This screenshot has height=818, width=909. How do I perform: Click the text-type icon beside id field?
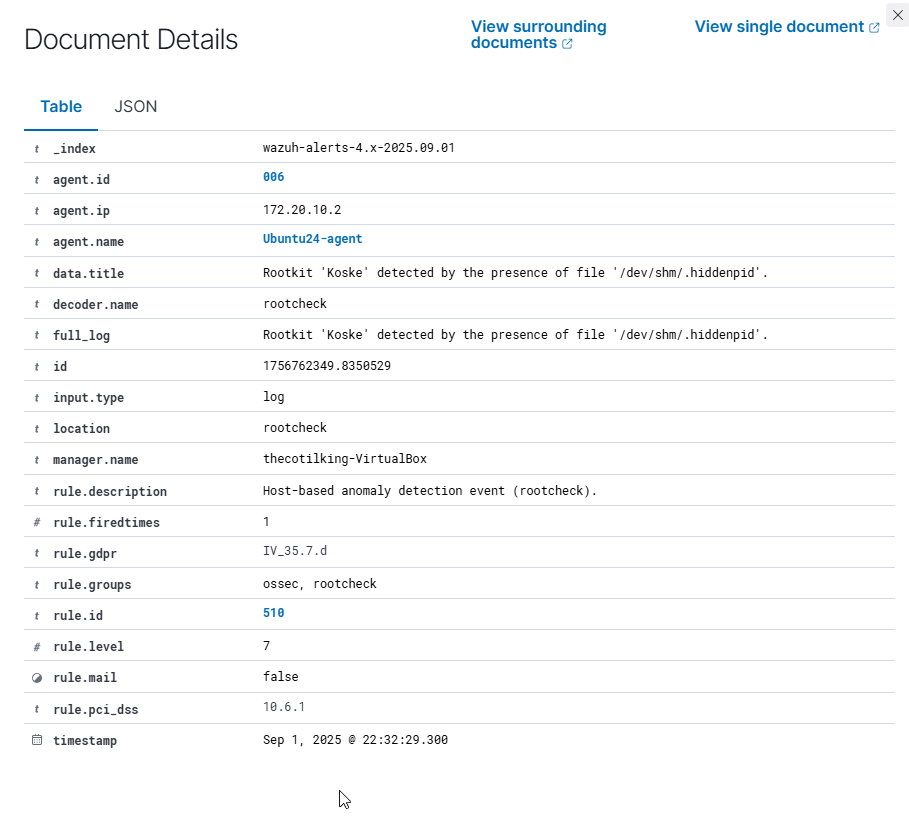click(x=37, y=366)
